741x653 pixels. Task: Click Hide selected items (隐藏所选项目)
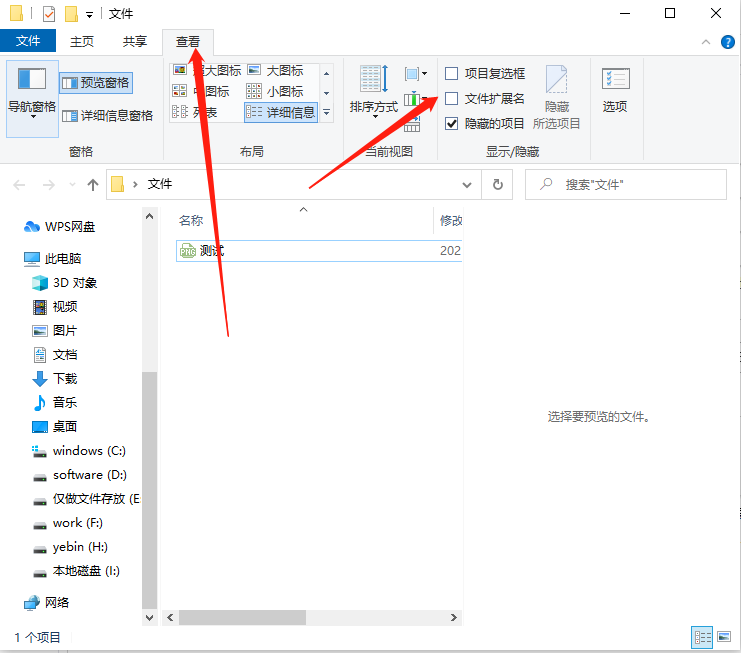click(x=557, y=97)
